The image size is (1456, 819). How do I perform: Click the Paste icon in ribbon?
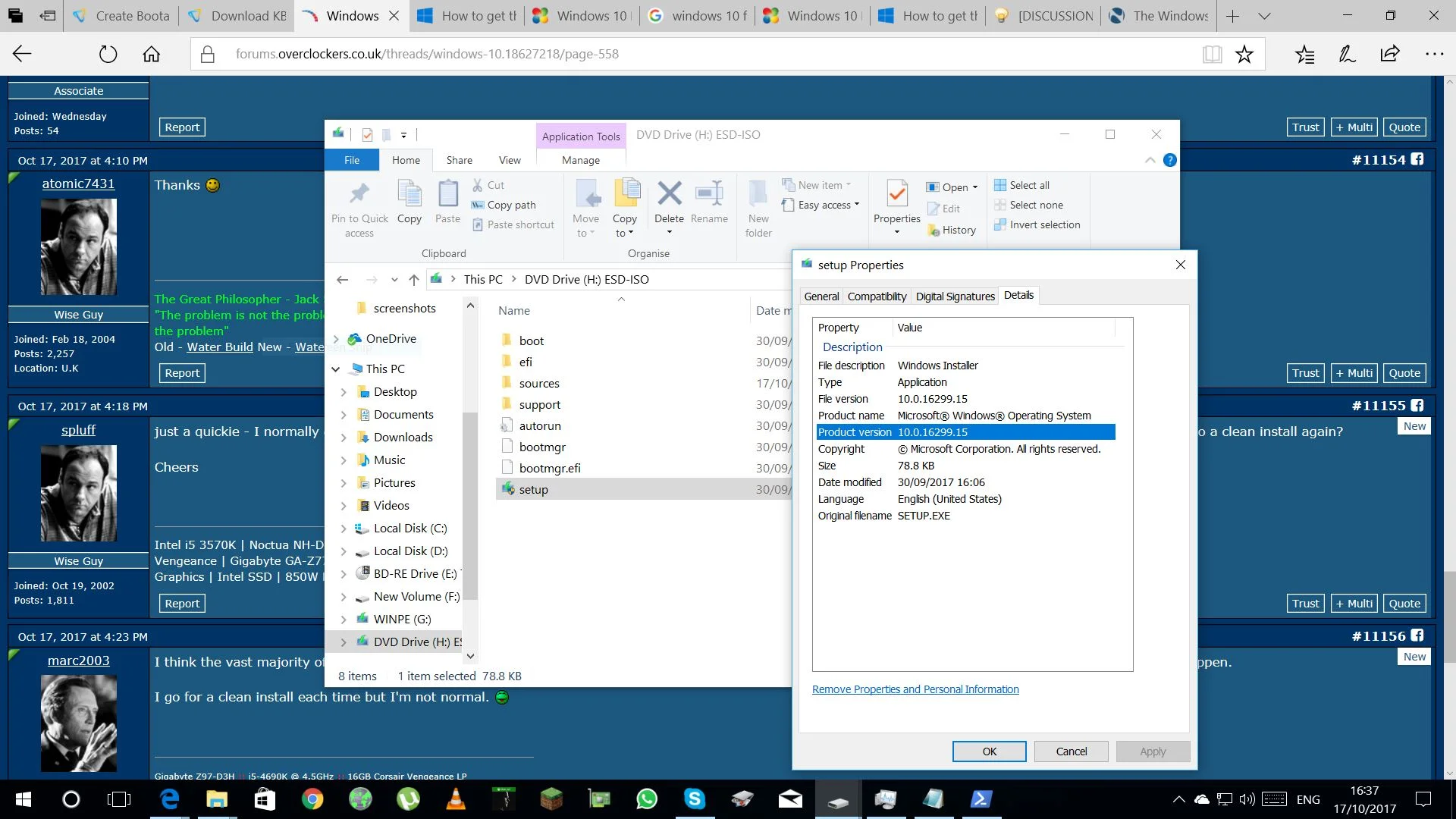[x=448, y=193]
